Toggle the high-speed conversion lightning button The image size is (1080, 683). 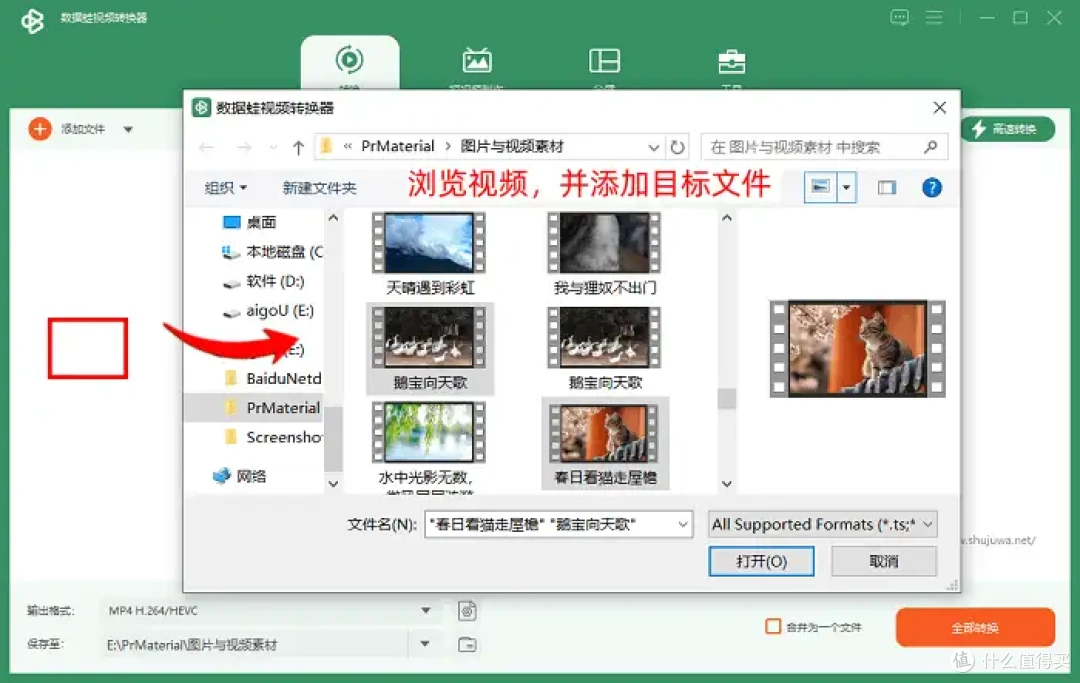pyautogui.click(x=1007, y=129)
